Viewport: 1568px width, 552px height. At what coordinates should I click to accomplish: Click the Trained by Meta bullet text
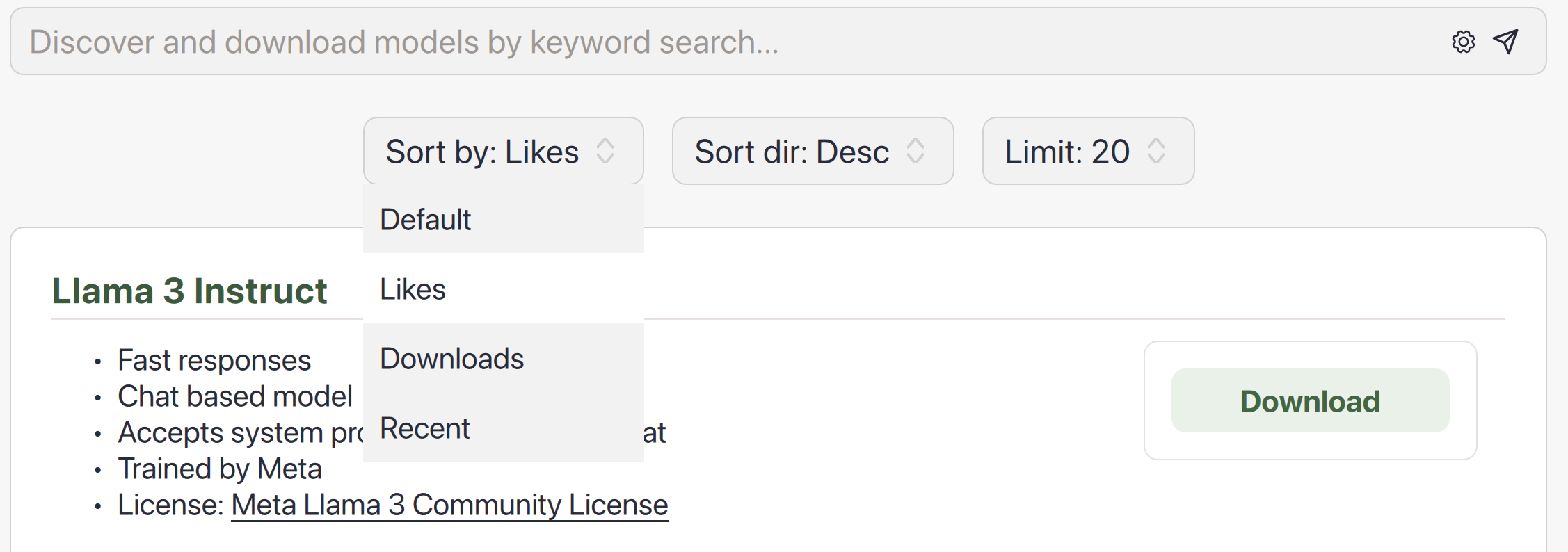(220, 469)
